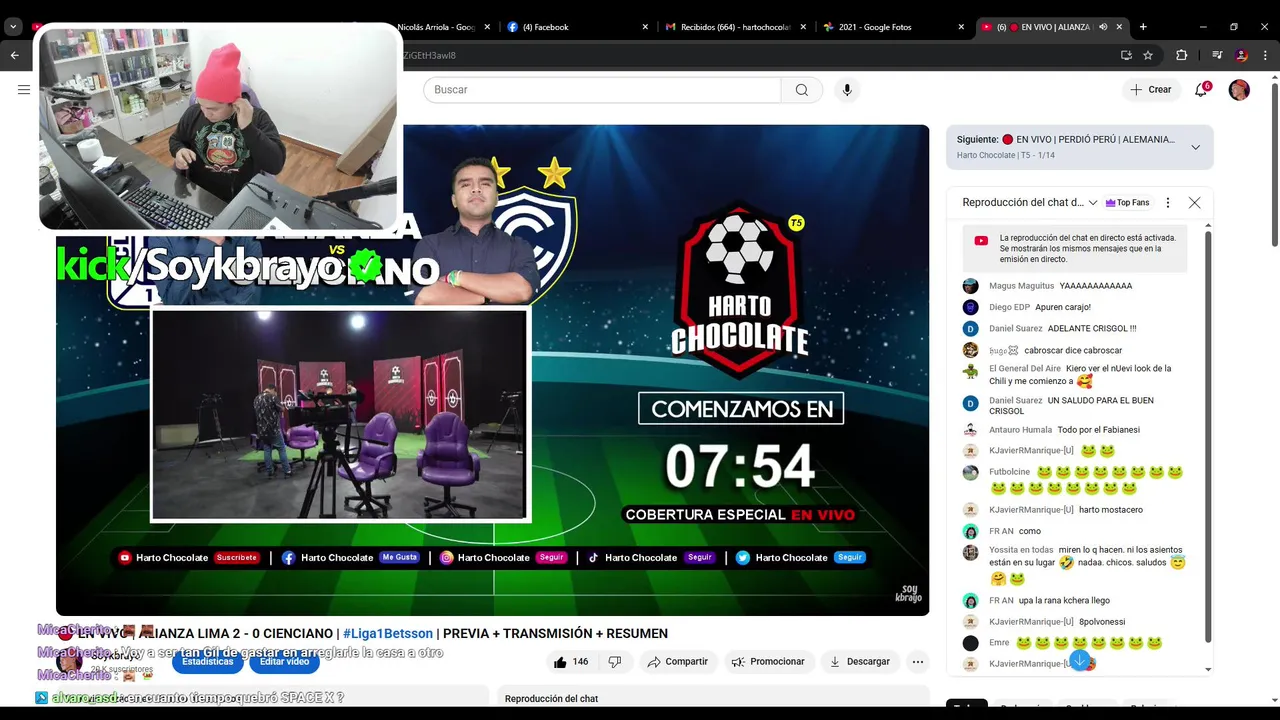Viewport: 1280px width, 720px height.
Task: Click the video player area
Action: click(x=492, y=370)
